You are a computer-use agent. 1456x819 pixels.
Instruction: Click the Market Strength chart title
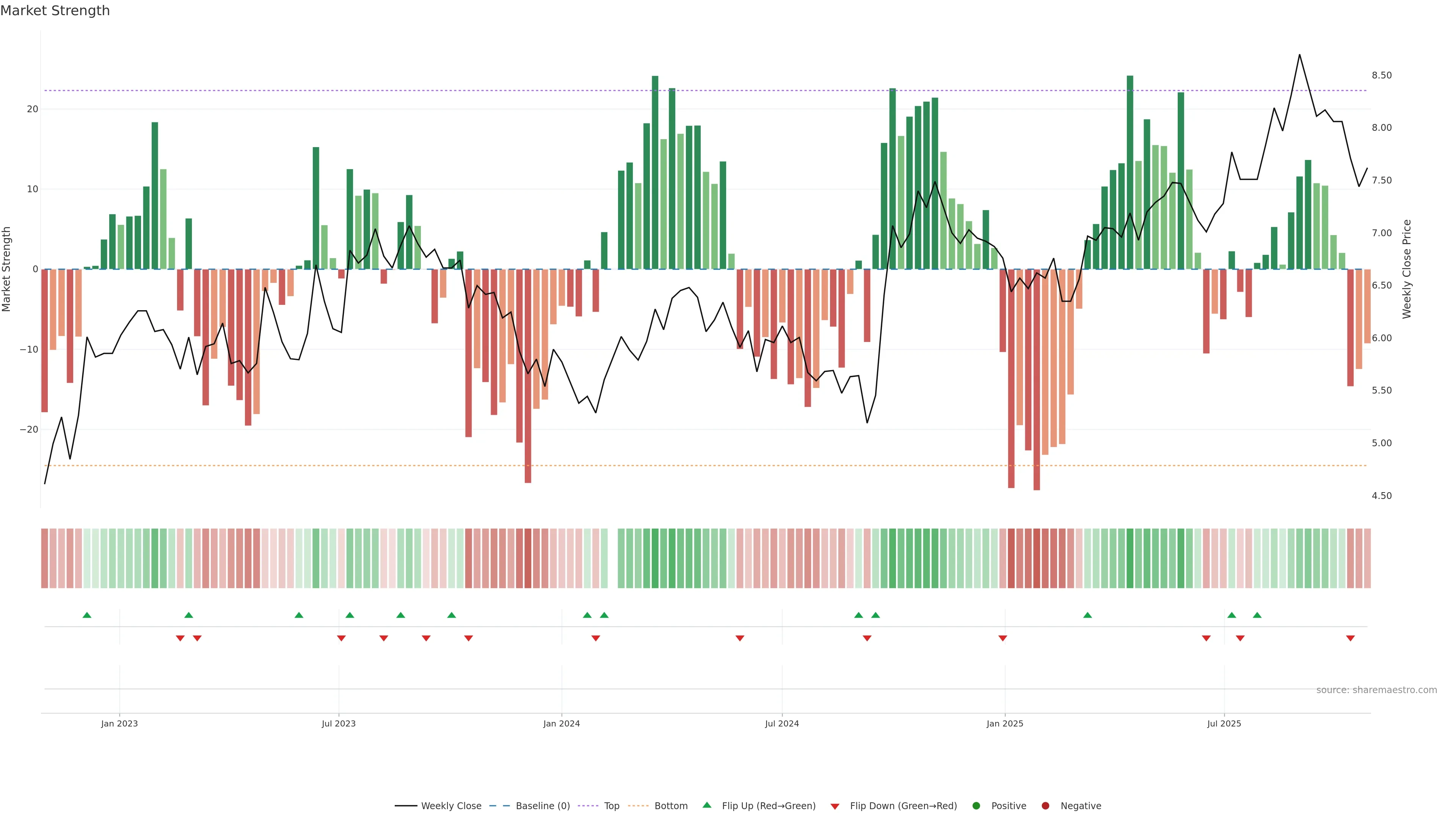55,11
